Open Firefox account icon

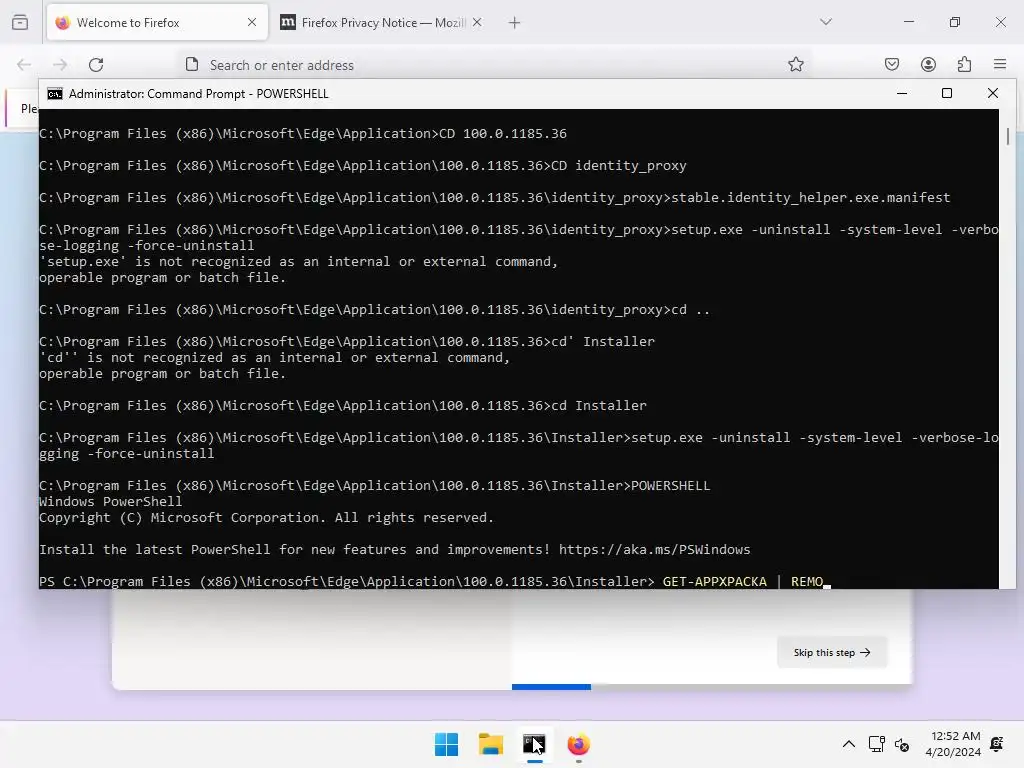coord(928,65)
